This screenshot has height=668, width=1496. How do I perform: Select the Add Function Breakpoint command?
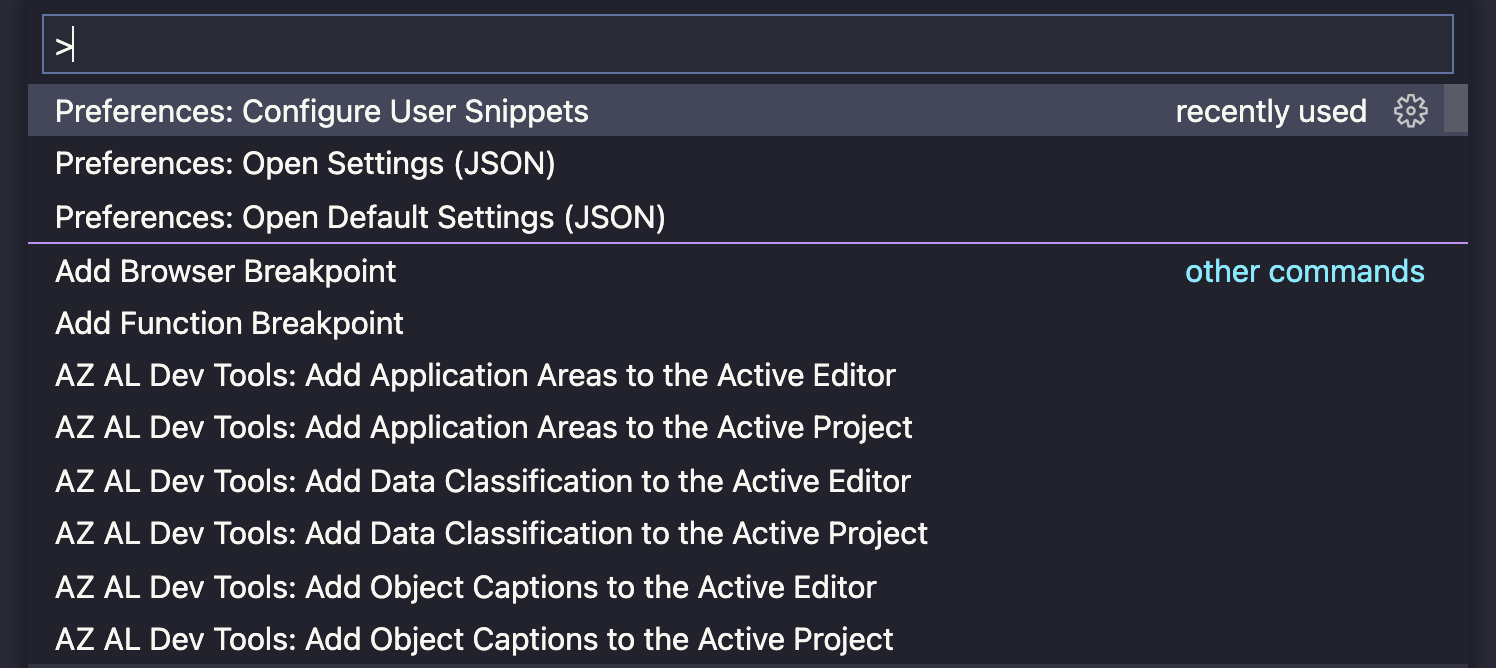click(x=229, y=324)
